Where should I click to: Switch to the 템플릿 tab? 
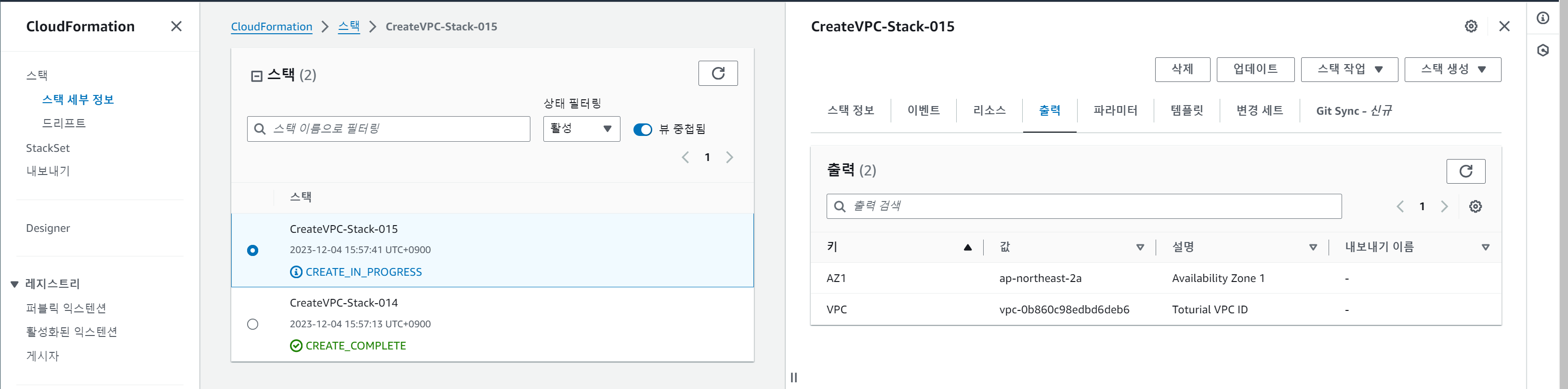(x=1186, y=110)
